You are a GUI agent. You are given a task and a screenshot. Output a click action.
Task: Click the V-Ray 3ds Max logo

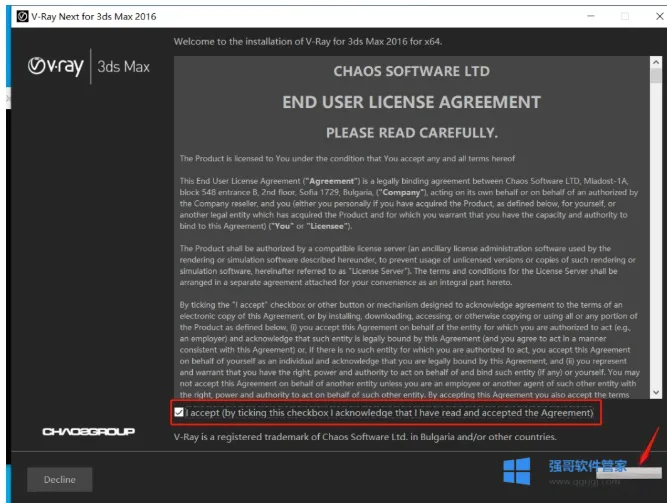point(89,66)
